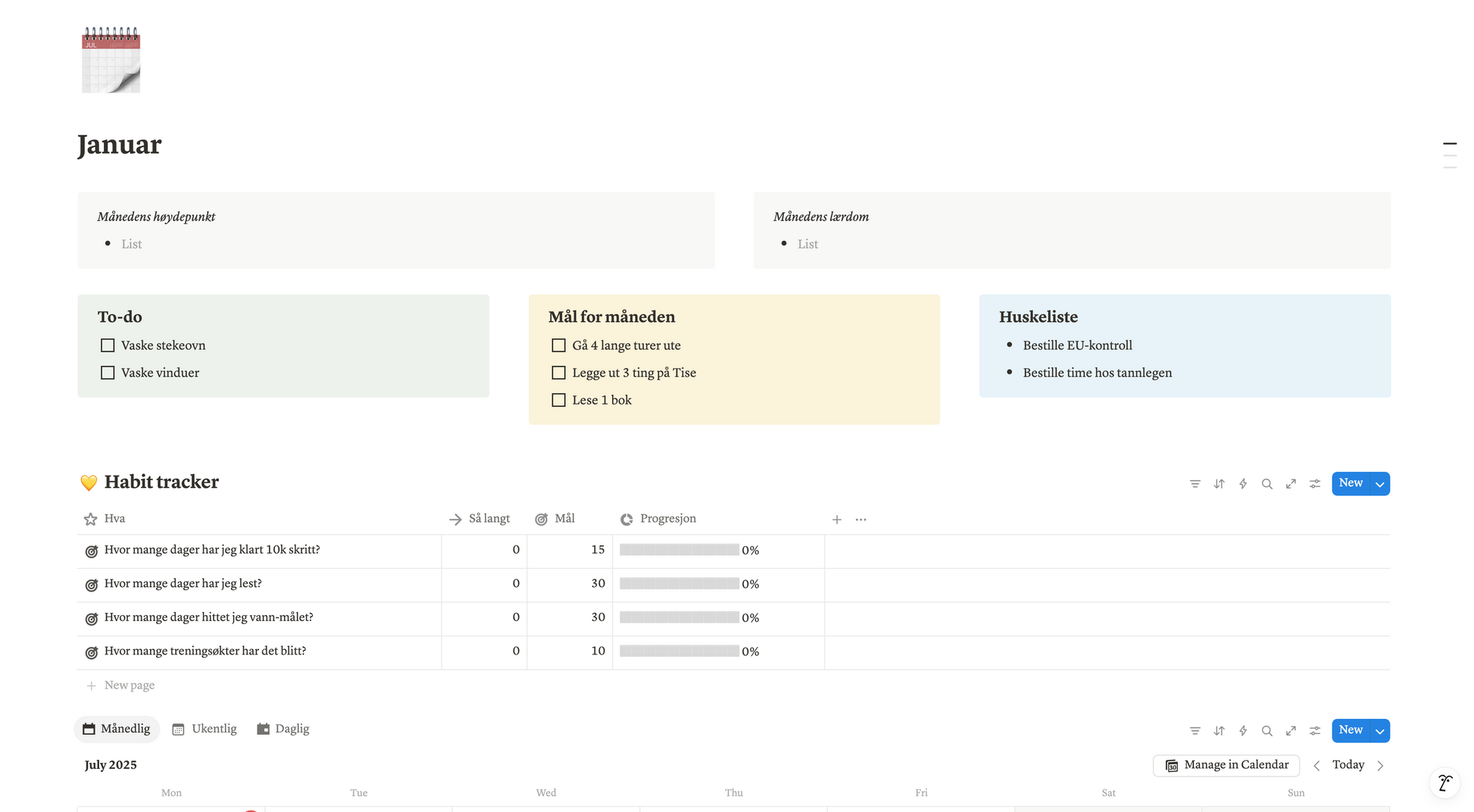Jump to Today in the calendar
Viewport: 1474px width, 812px height.
point(1348,765)
